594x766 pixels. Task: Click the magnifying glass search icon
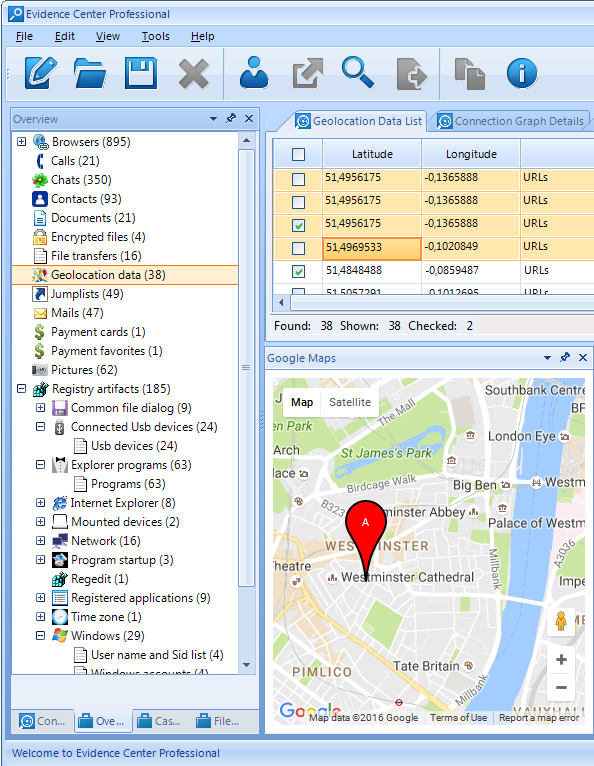[x=358, y=72]
